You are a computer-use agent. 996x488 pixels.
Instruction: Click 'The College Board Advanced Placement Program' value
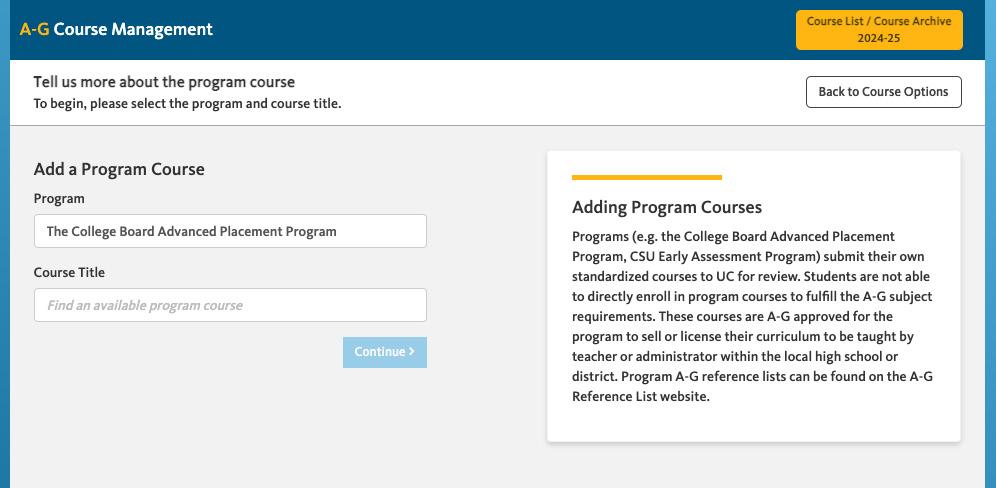191,231
